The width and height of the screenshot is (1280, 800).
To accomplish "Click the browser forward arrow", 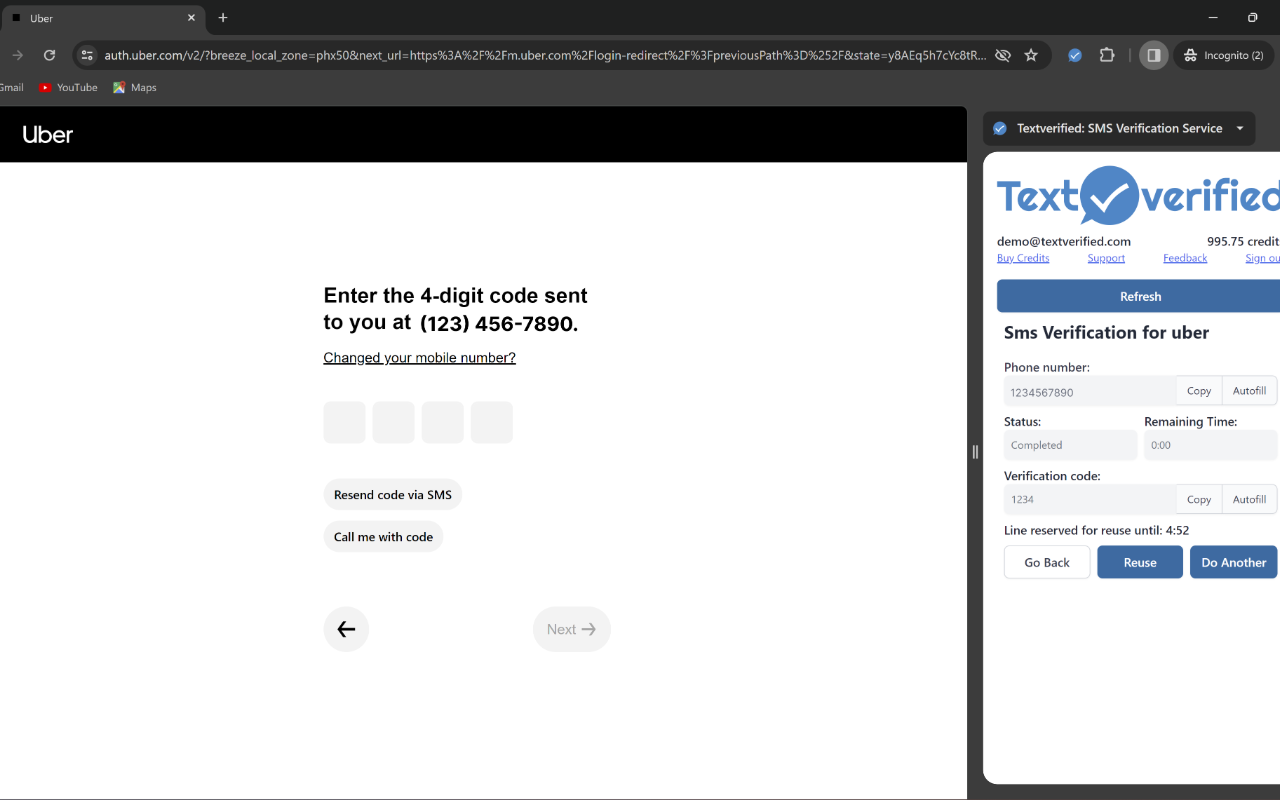I will [x=17, y=55].
